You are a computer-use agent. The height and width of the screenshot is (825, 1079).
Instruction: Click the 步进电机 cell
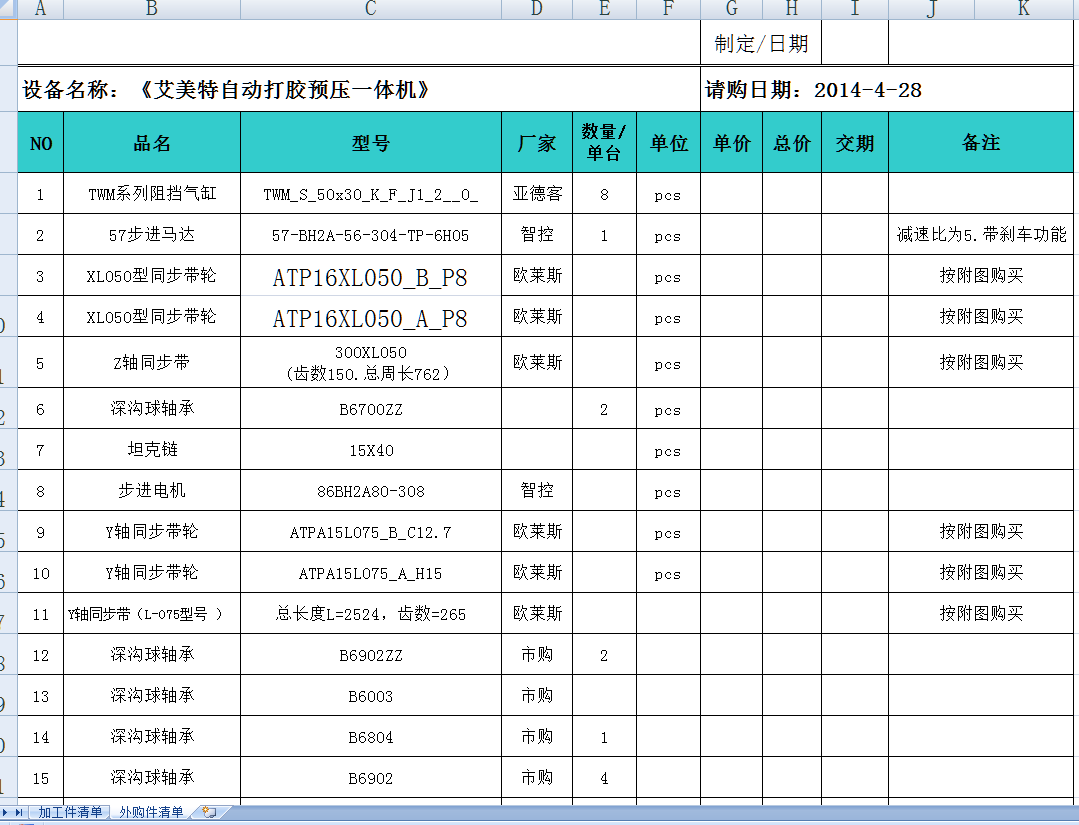152,491
